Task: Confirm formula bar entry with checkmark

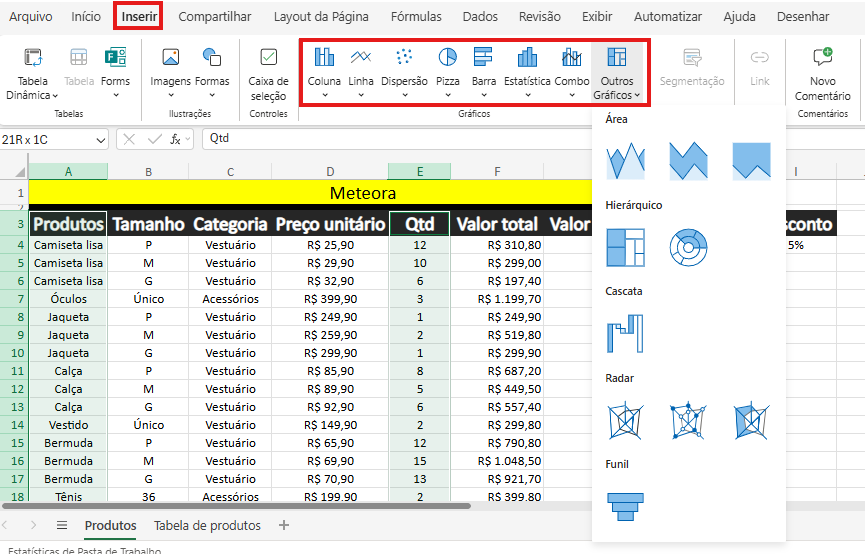Action: [155, 140]
